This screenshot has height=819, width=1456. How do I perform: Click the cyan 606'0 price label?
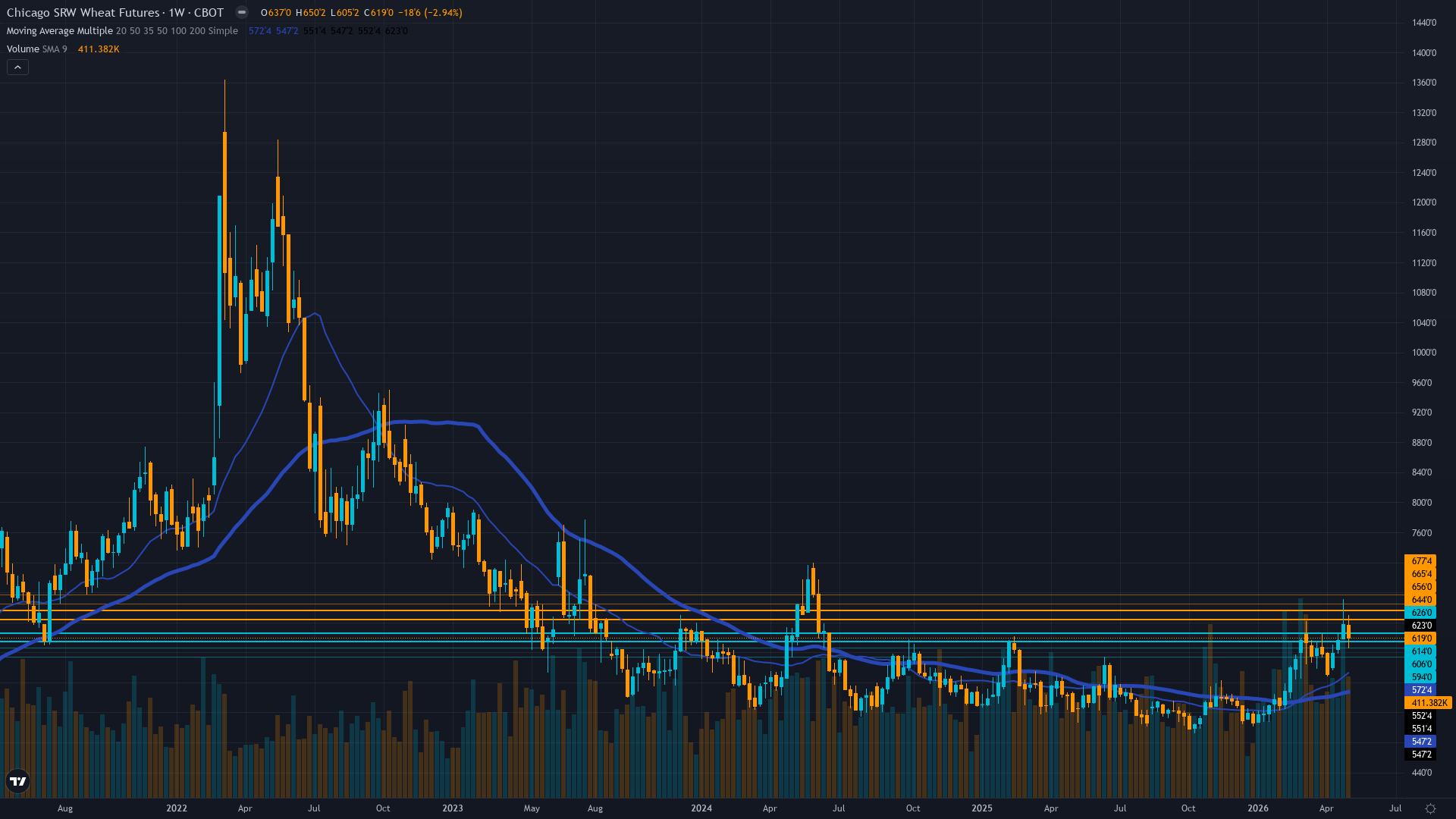1421,664
